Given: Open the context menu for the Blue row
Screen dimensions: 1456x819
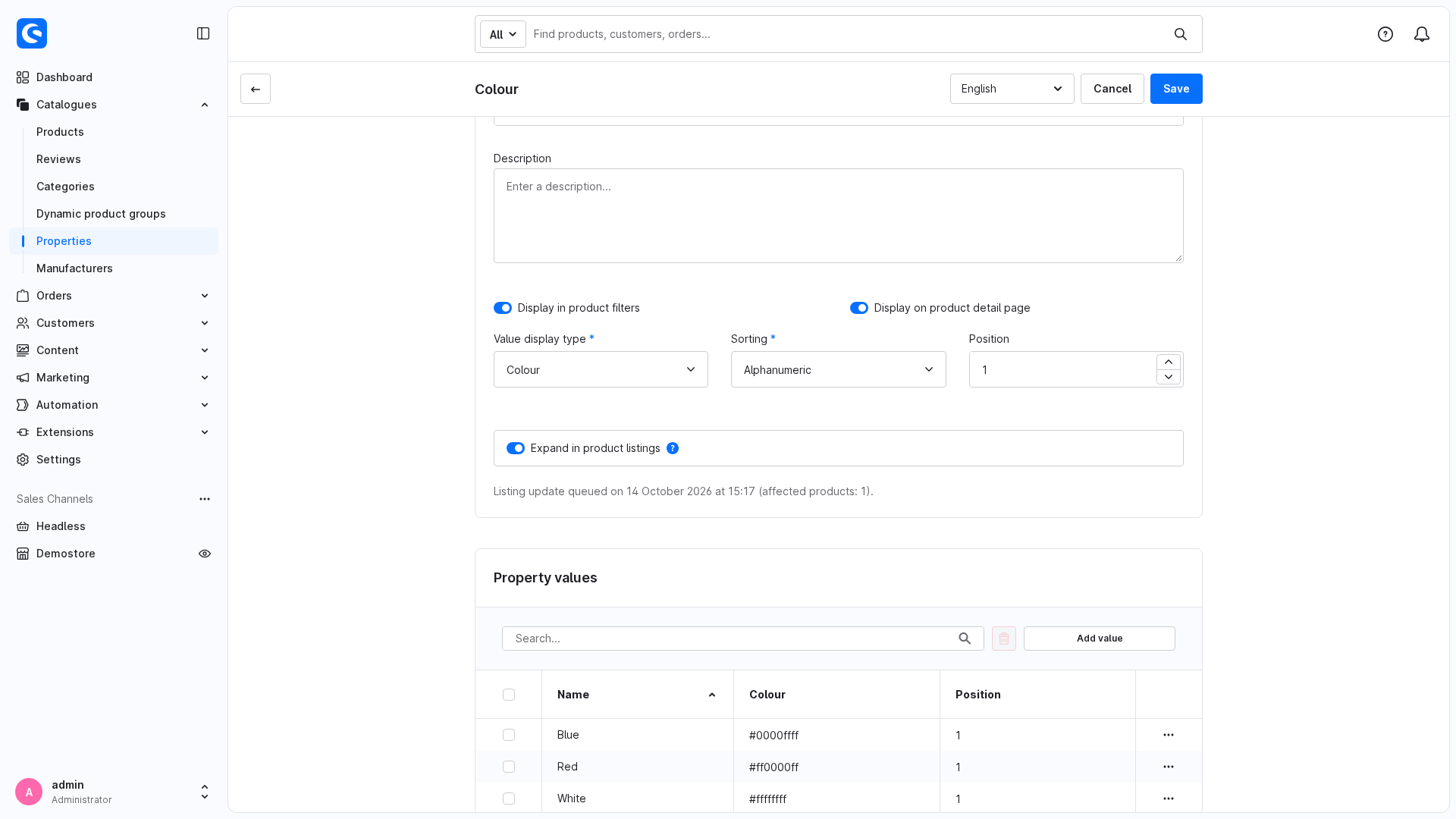Looking at the screenshot, I should click(x=1169, y=735).
